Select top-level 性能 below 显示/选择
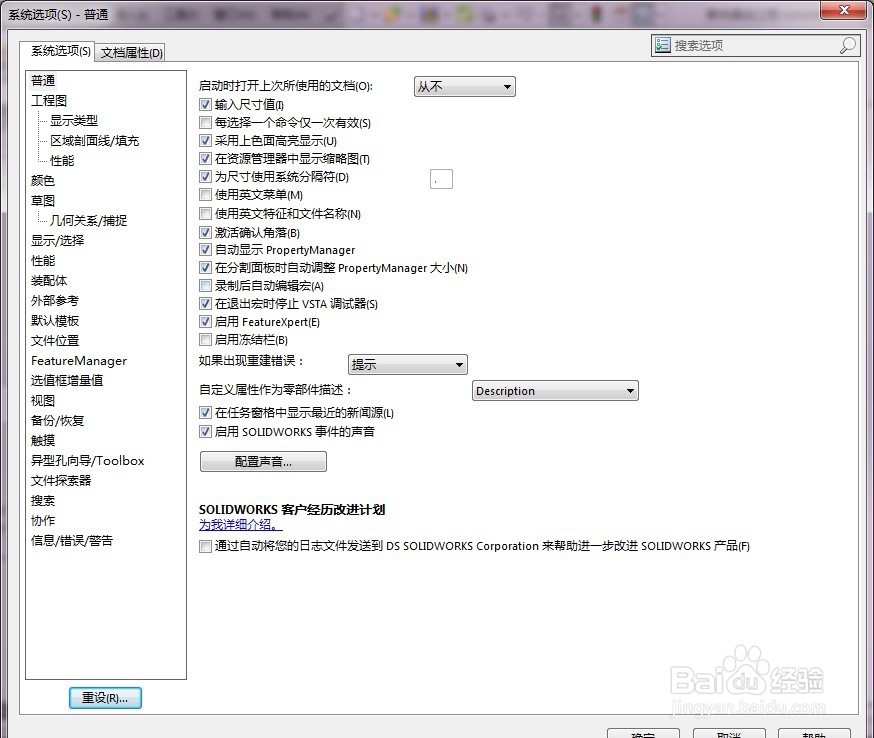Image resolution: width=874 pixels, height=738 pixels. tap(43, 260)
